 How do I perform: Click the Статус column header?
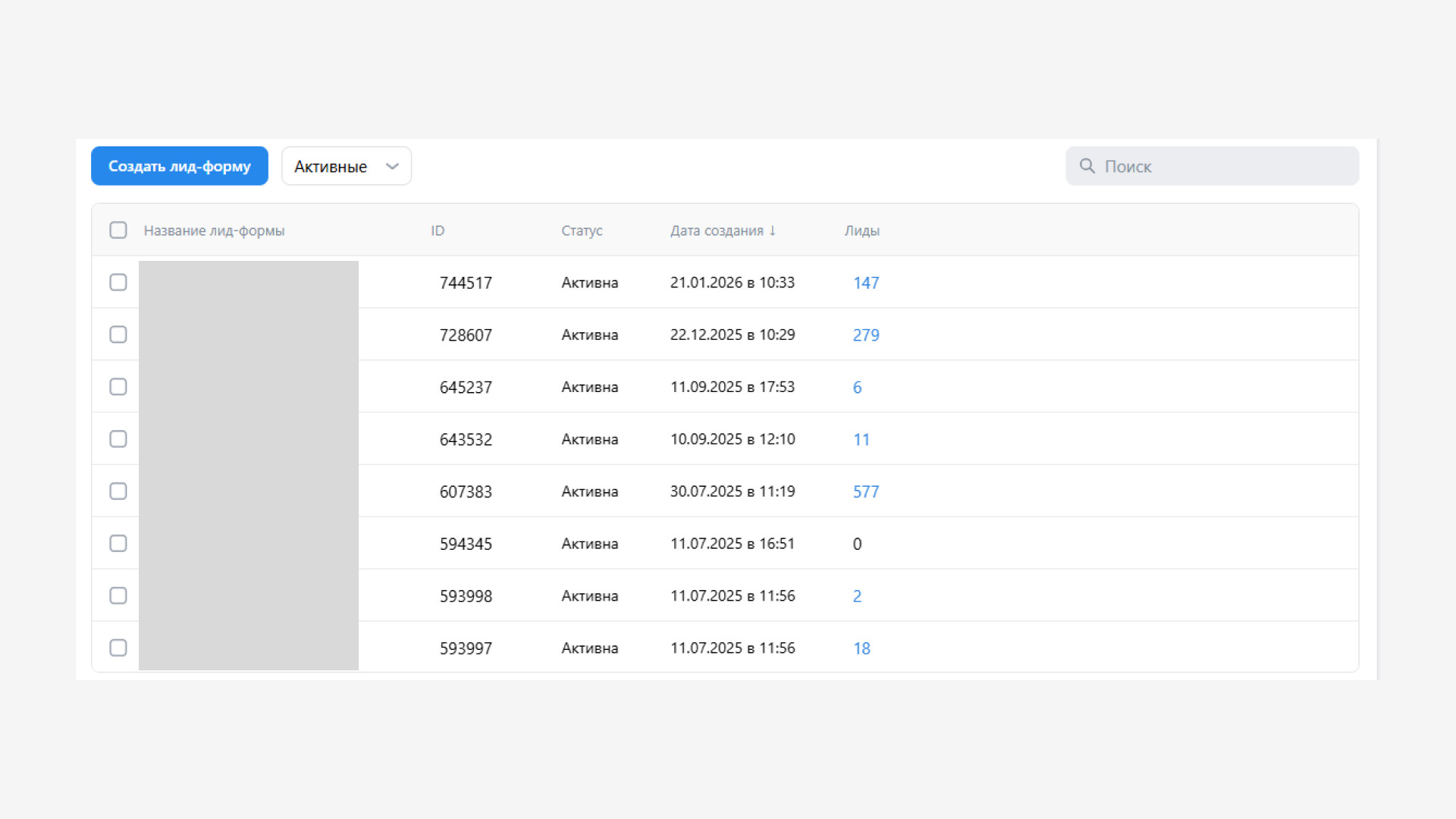pyautogui.click(x=582, y=231)
